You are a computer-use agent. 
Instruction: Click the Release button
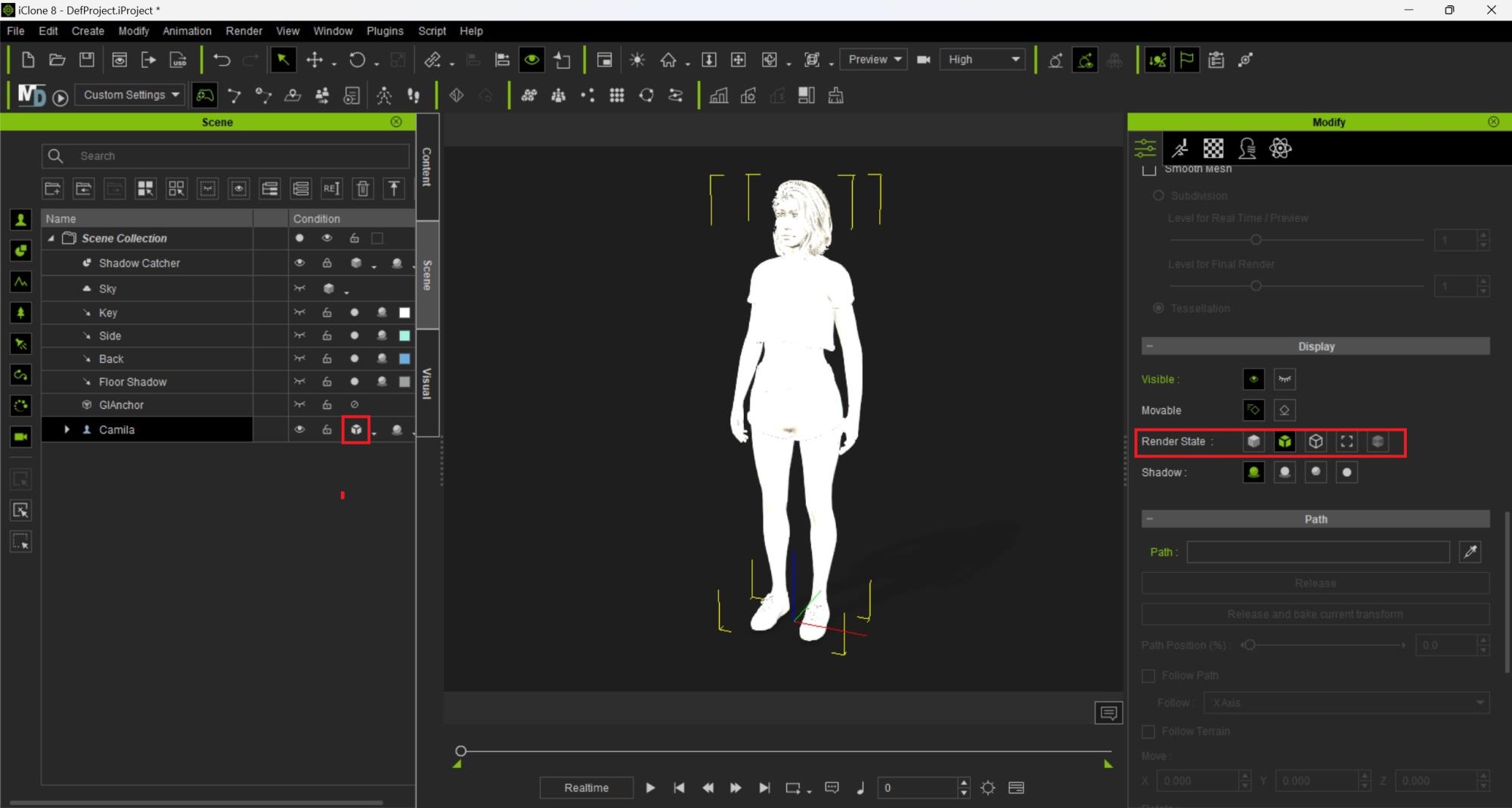coord(1315,584)
